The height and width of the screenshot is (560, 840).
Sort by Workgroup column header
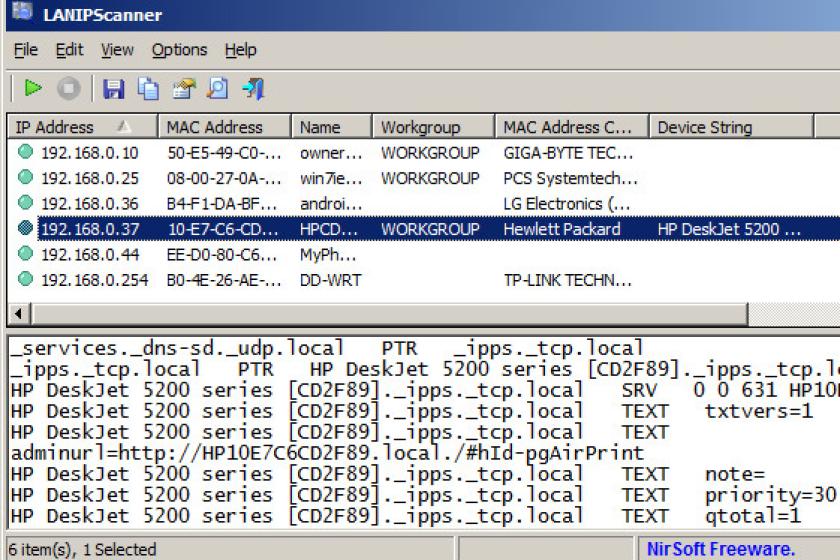[433, 127]
